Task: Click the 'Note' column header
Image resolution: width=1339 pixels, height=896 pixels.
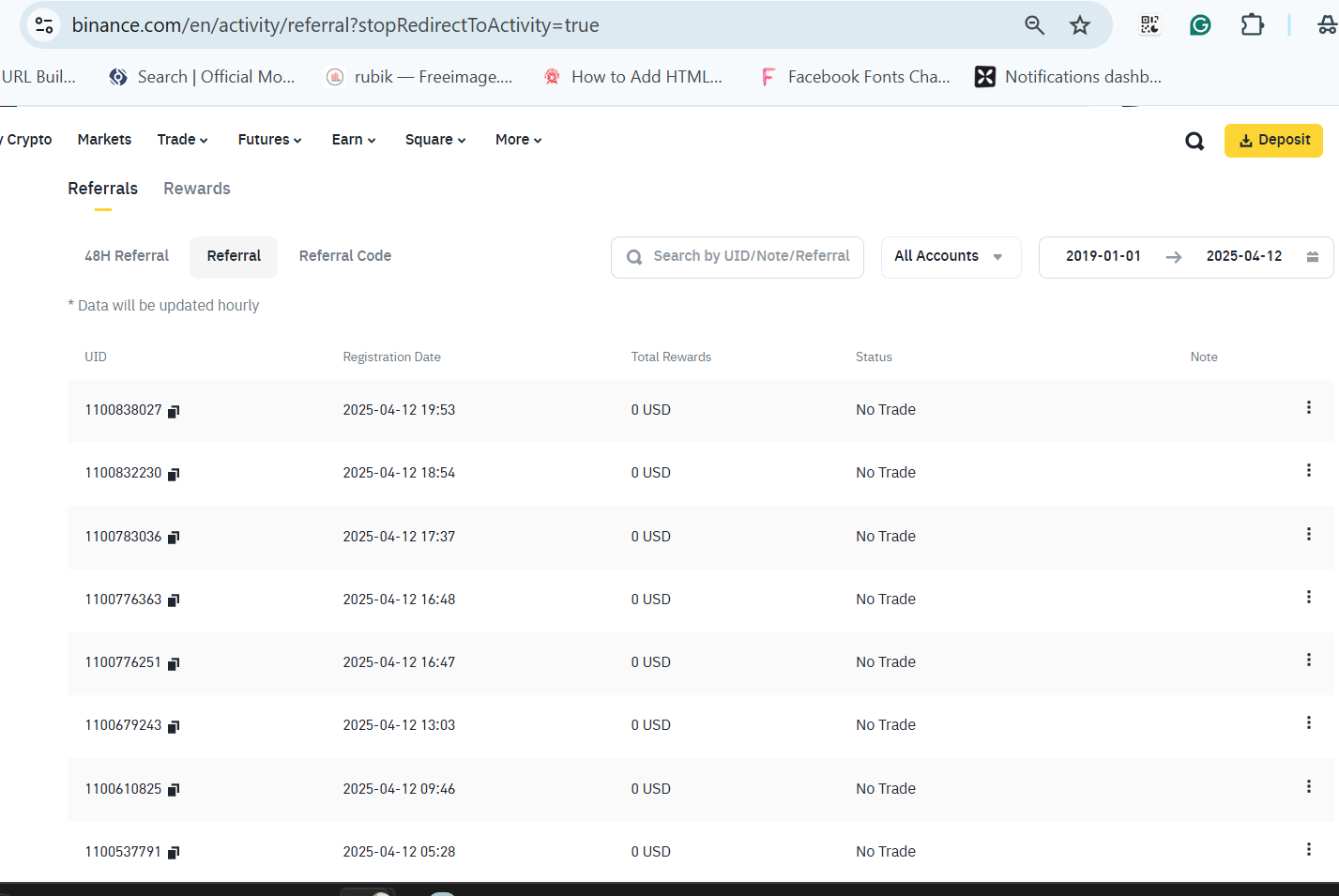Action: pyautogui.click(x=1204, y=357)
